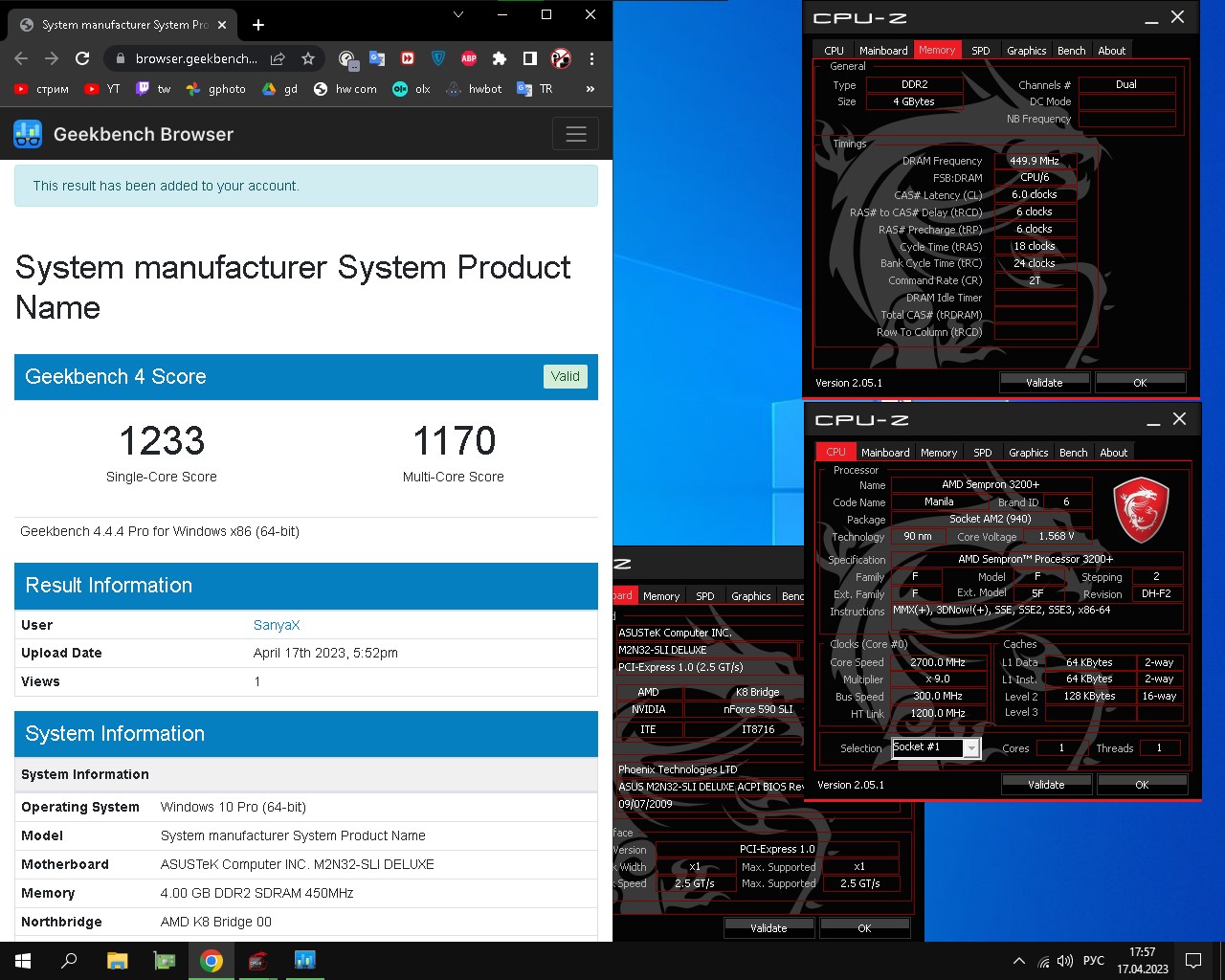Open Memory tab in CPU-tab CPU-Z window

pos(939,452)
